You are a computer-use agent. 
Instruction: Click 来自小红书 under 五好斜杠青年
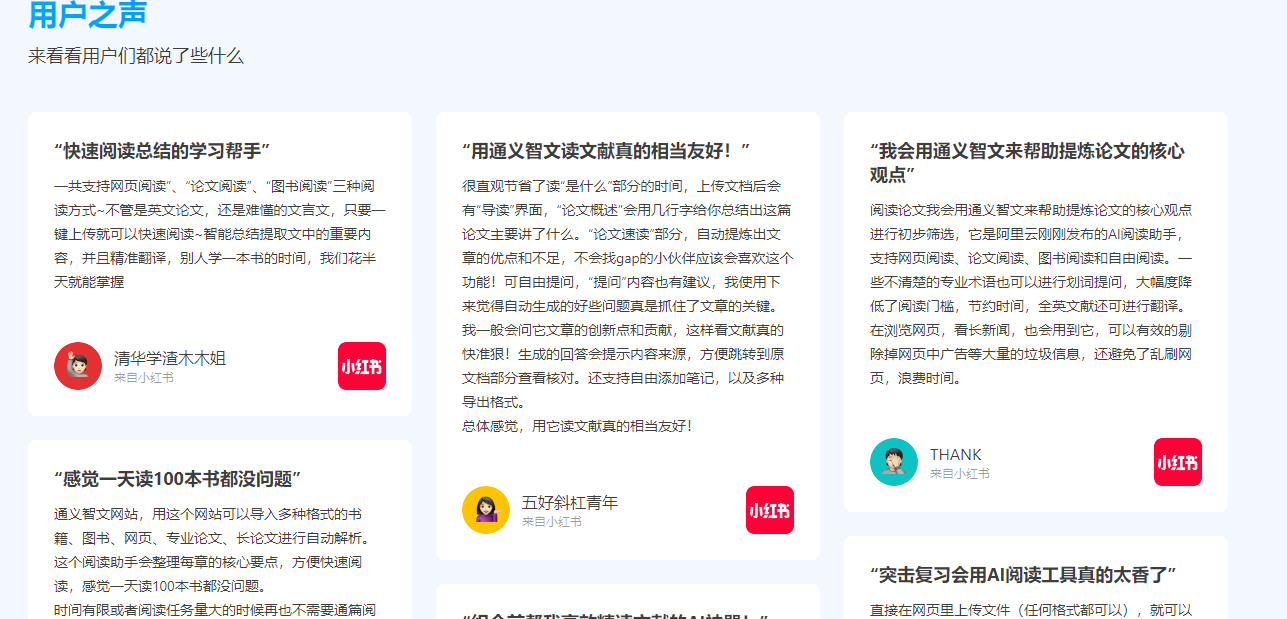(x=552, y=522)
